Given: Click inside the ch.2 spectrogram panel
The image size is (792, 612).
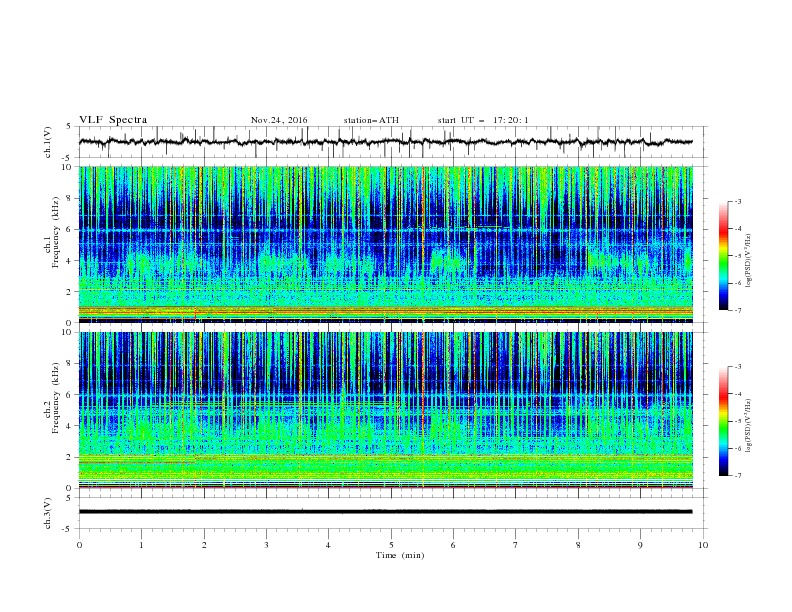Looking at the screenshot, I should [386, 410].
